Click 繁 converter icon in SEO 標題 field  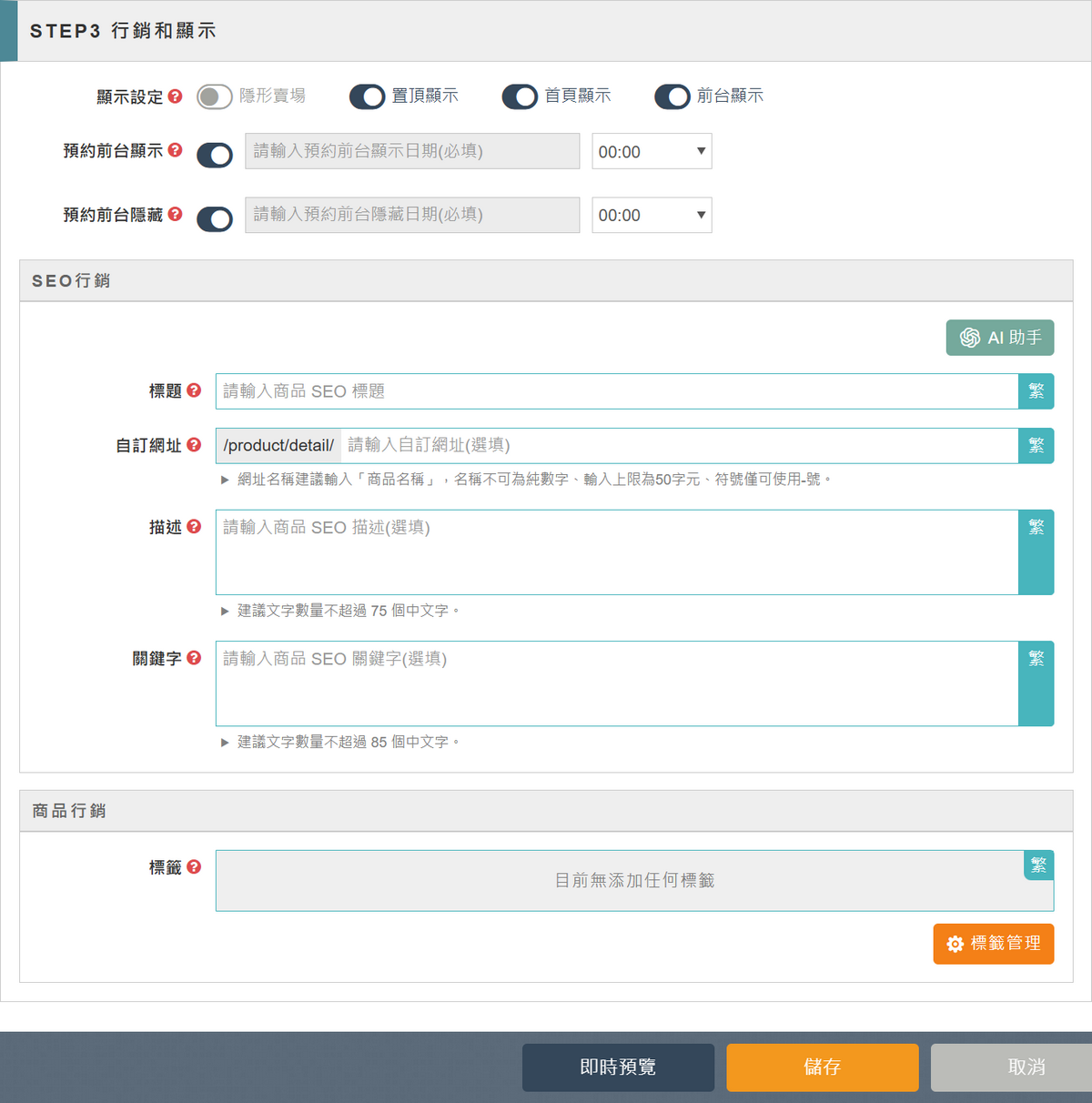tap(1036, 391)
